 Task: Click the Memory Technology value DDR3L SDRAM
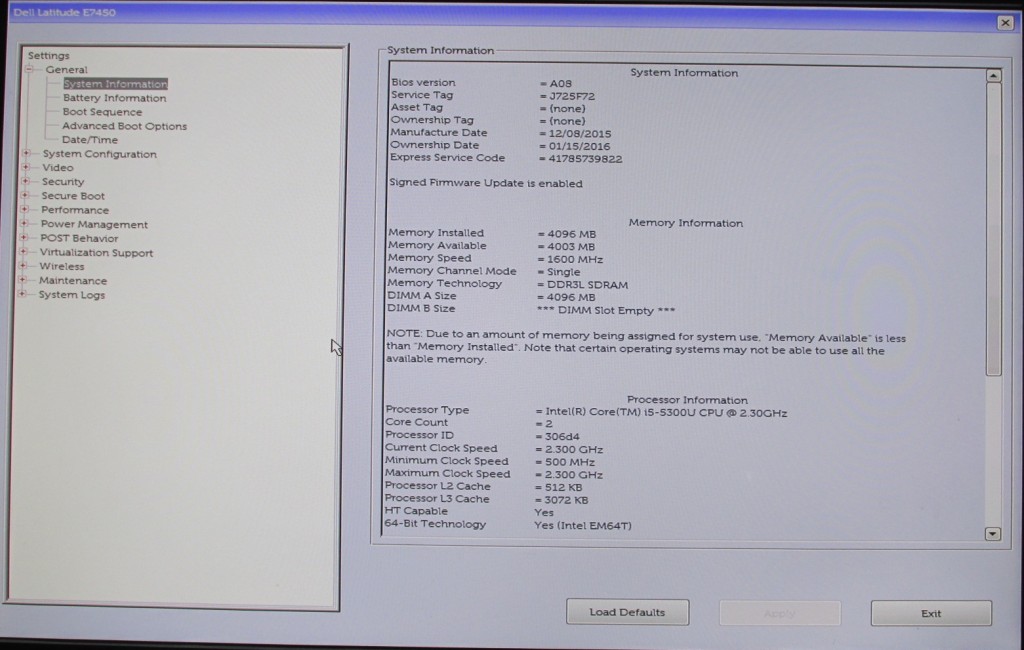[587, 285]
